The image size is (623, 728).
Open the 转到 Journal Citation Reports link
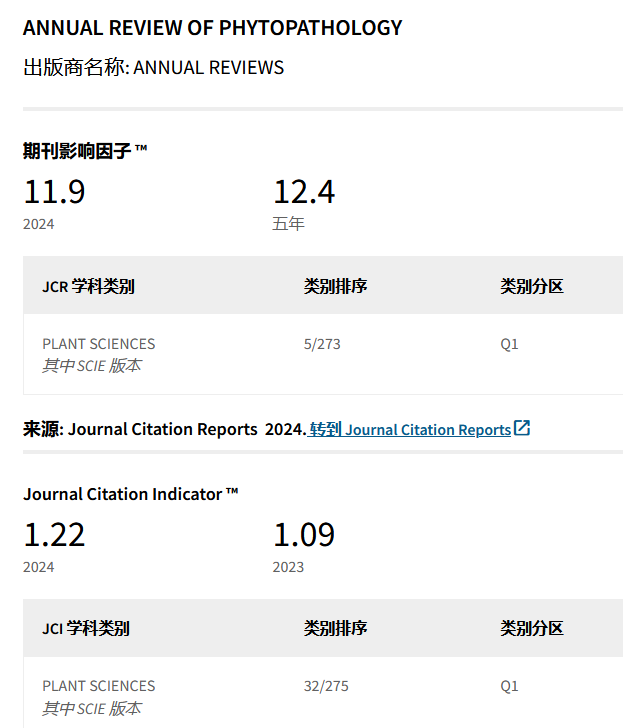pos(410,430)
